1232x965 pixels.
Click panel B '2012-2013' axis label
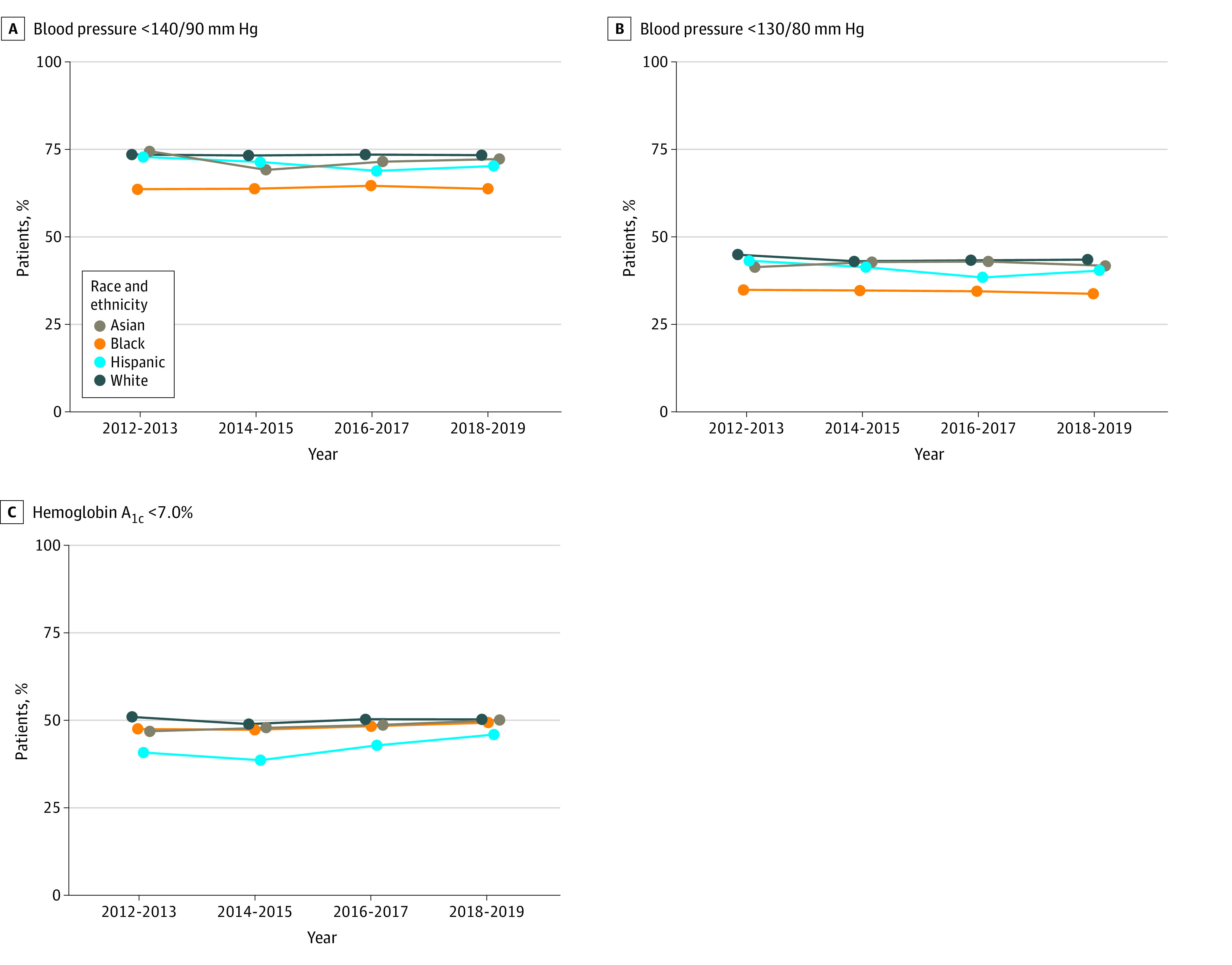pyautogui.click(x=746, y=428)
